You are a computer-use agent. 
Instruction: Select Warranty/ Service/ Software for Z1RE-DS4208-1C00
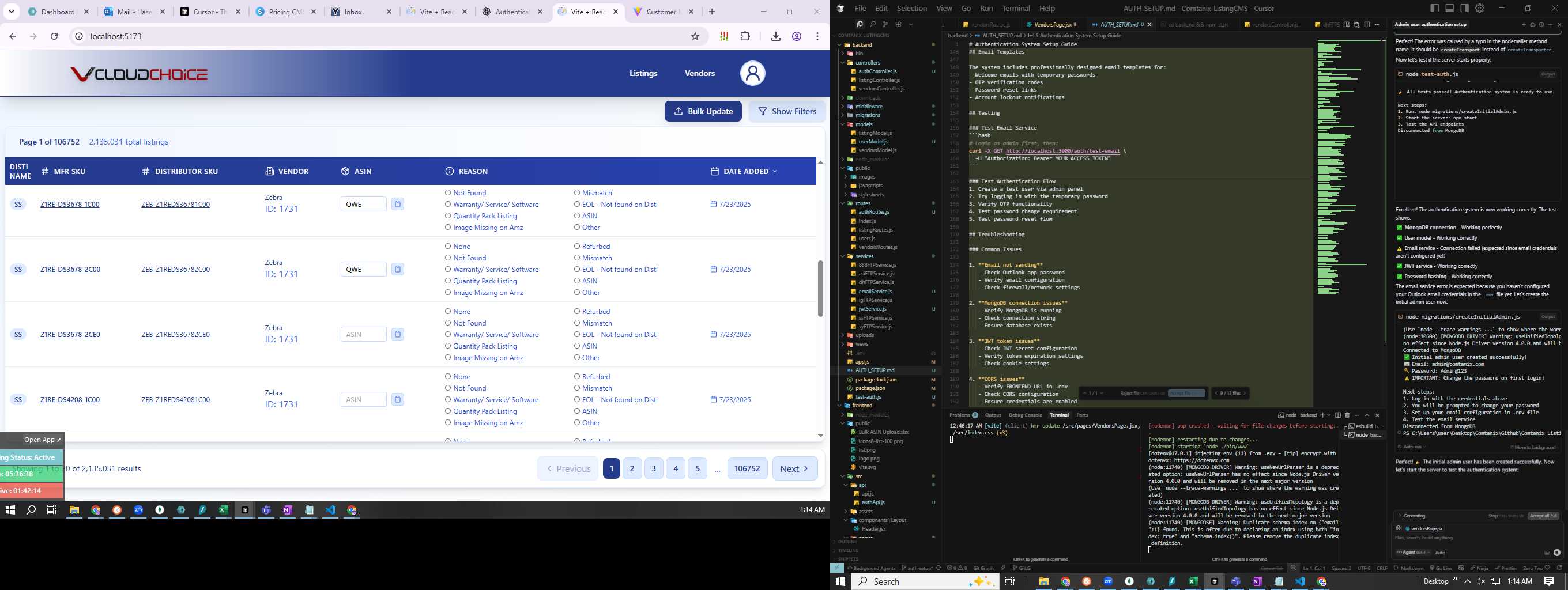(447, 400)
